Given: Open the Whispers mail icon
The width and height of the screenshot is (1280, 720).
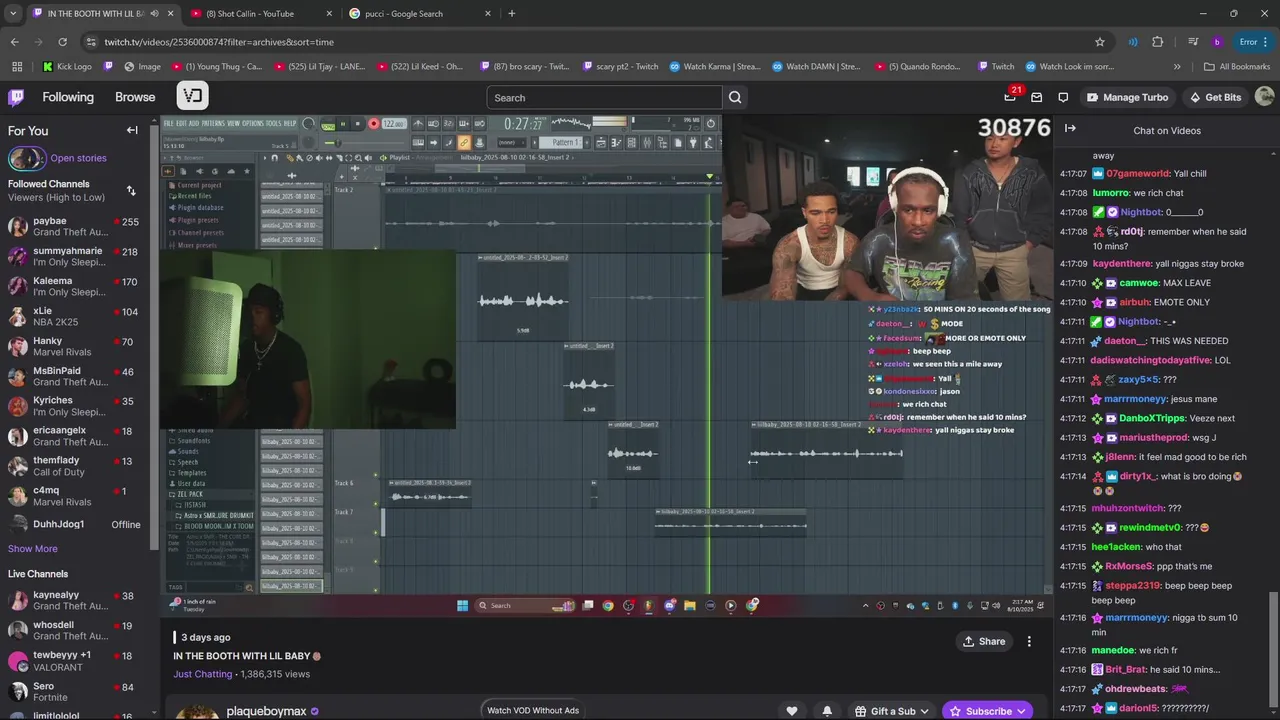Looking at the screenshot, I should (1037, 97).
